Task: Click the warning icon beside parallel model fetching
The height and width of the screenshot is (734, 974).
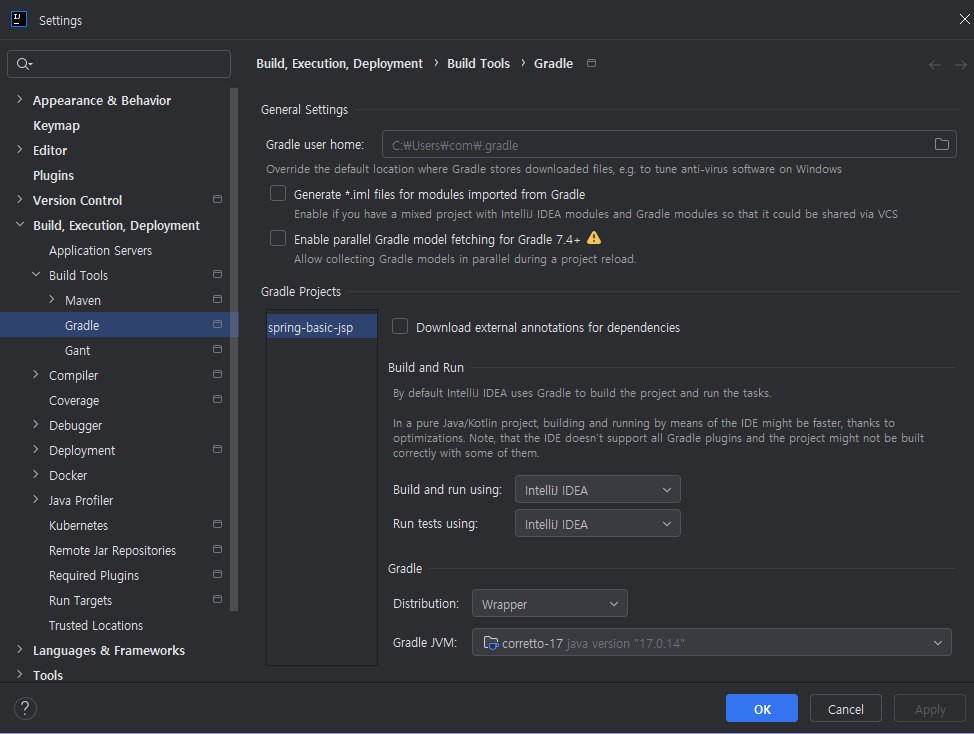Action: point(594,238)
